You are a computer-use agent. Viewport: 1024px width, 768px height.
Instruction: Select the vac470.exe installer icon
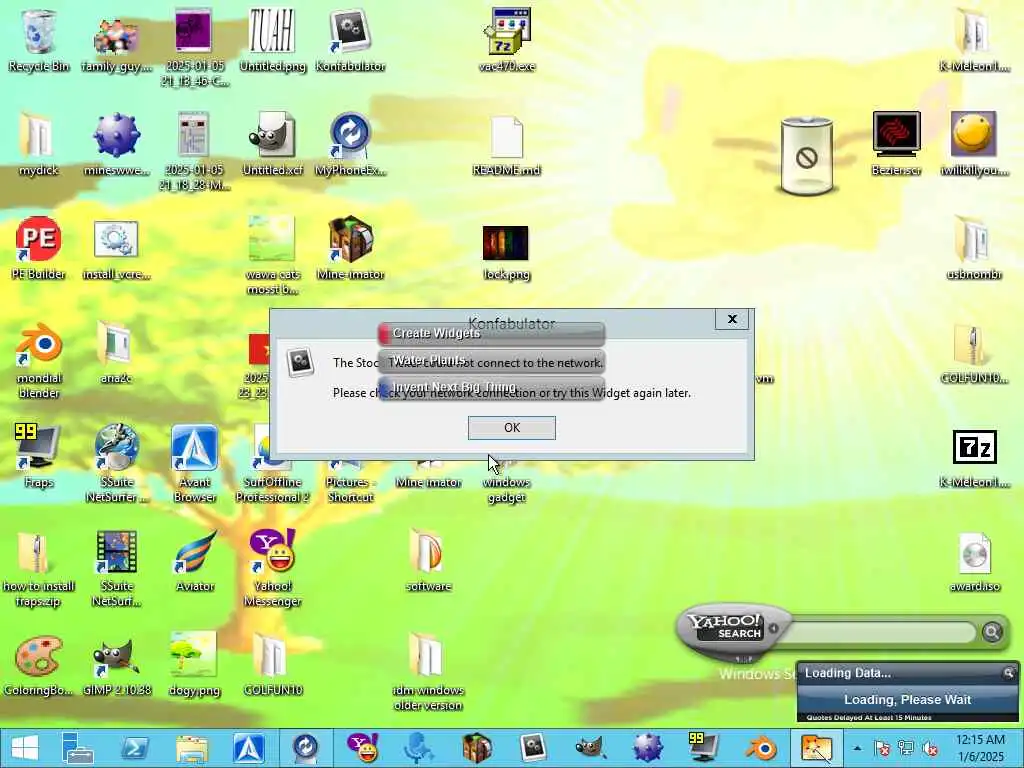pos(507,39)
